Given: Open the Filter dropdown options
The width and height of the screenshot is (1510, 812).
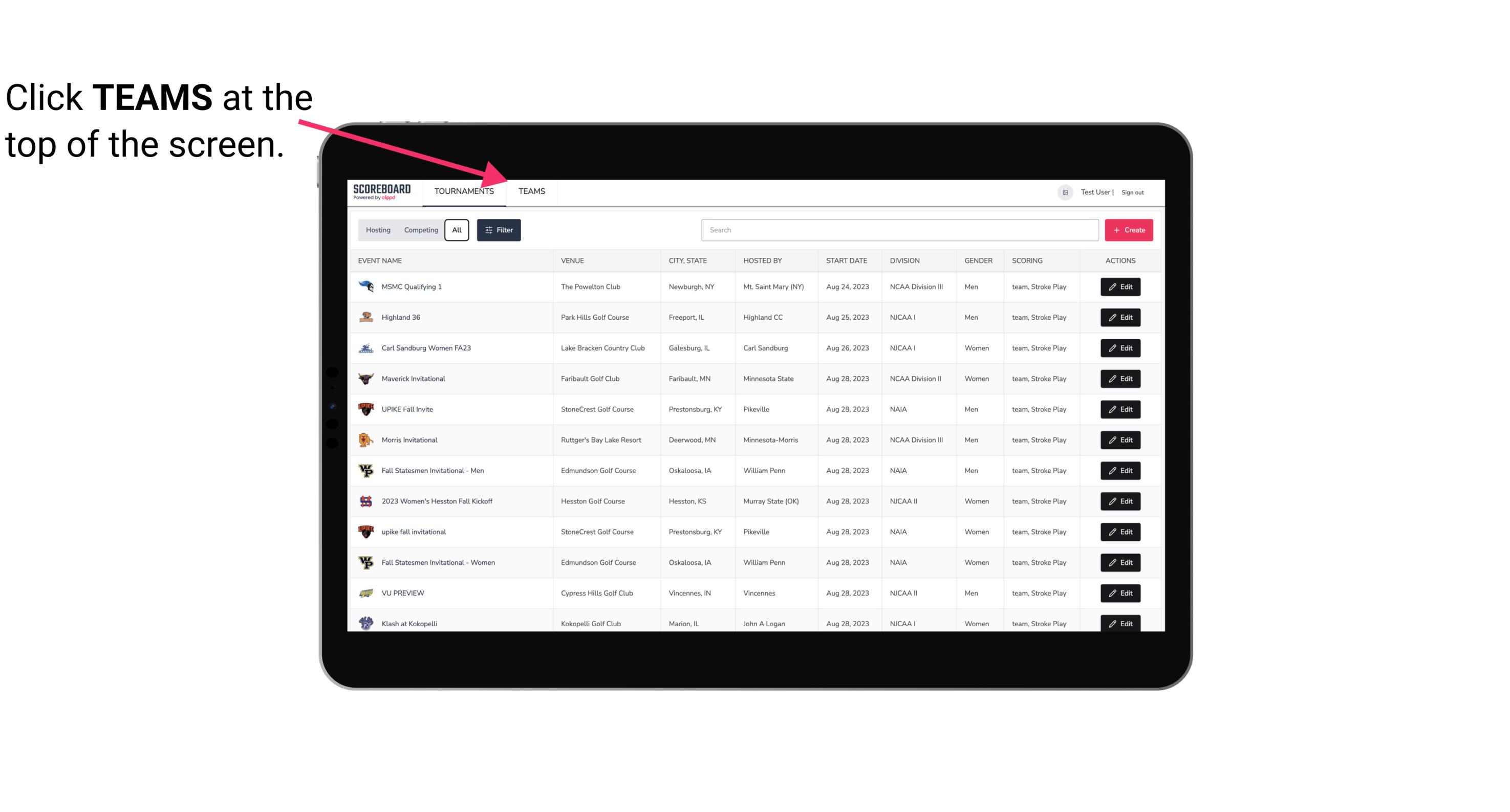Looking at the screenshot, I should 499,230.
